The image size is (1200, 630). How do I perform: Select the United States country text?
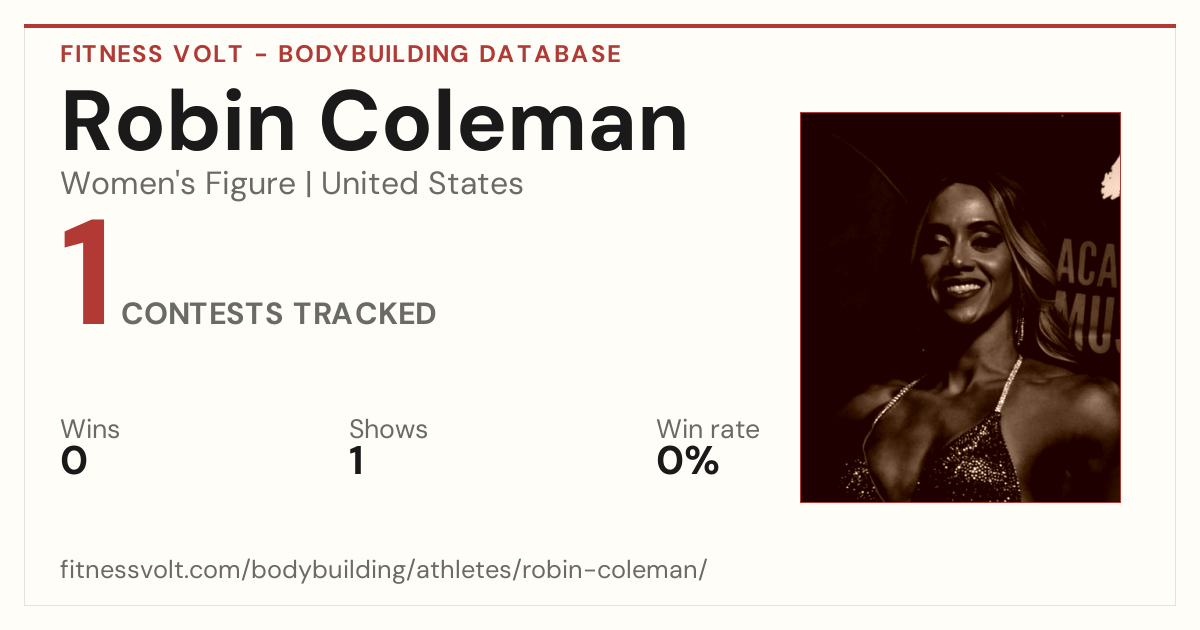(422, 184)
